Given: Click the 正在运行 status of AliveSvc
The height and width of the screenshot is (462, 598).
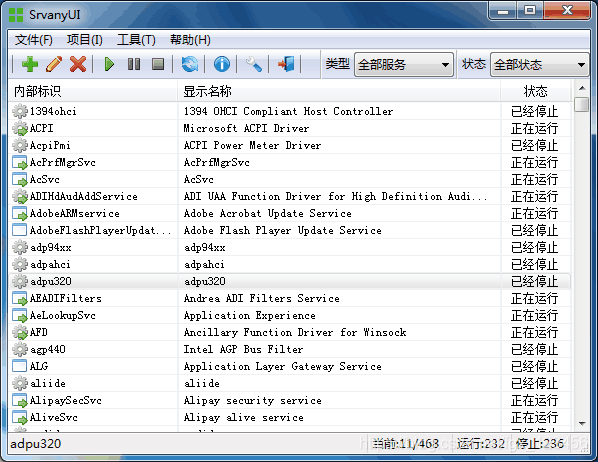Looking at the screenshot, I should 534,417.
